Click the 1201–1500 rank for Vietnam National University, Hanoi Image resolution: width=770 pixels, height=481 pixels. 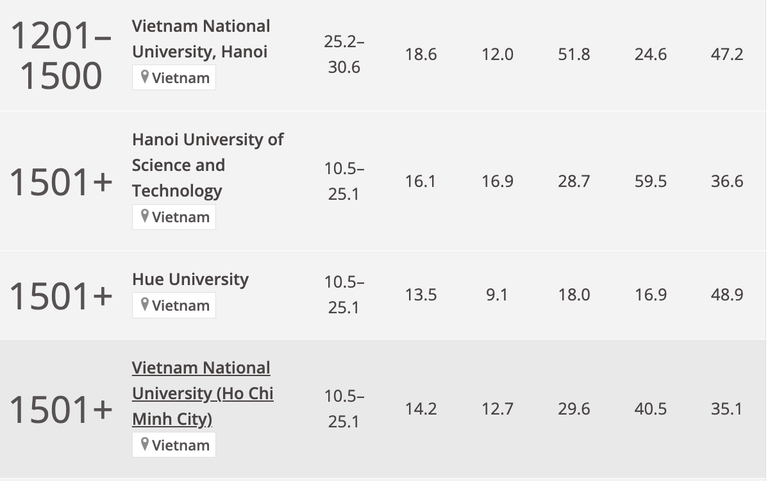61,56
